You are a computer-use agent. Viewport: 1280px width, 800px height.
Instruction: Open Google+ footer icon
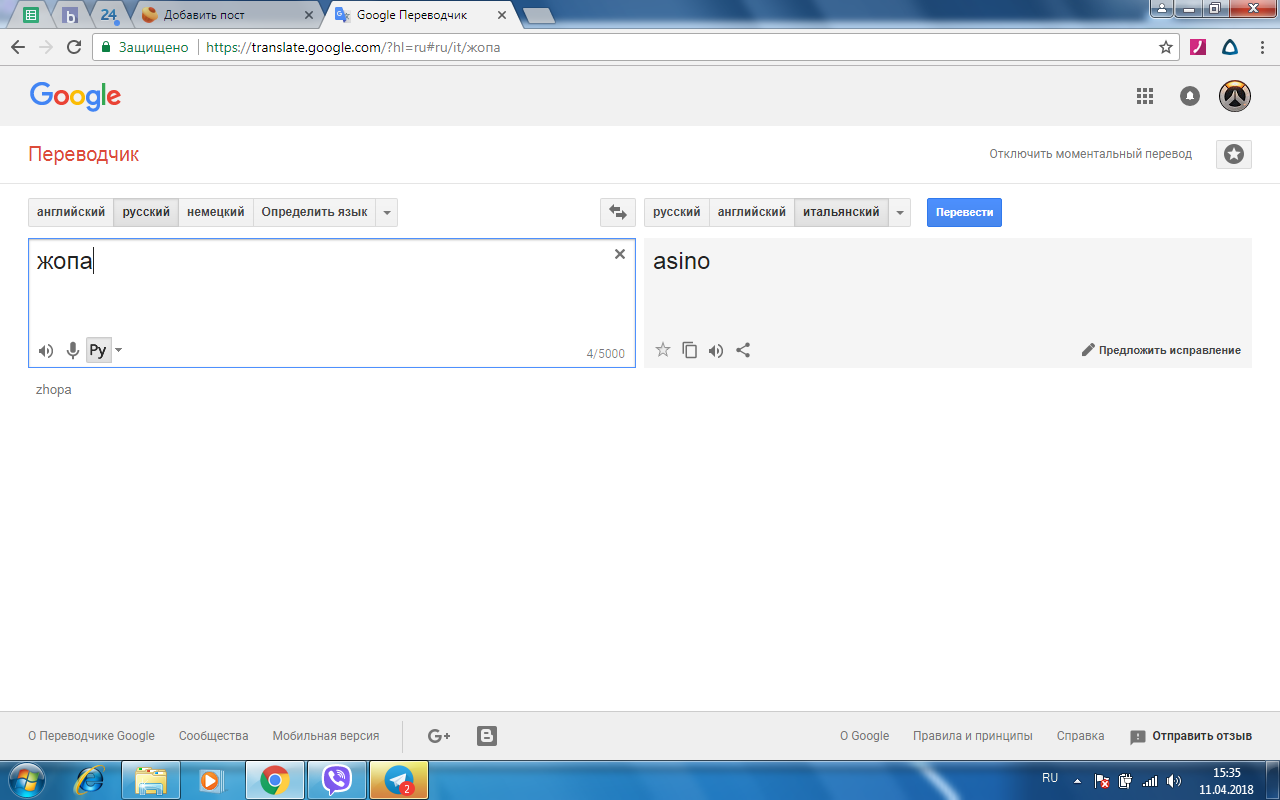point(439,736)
